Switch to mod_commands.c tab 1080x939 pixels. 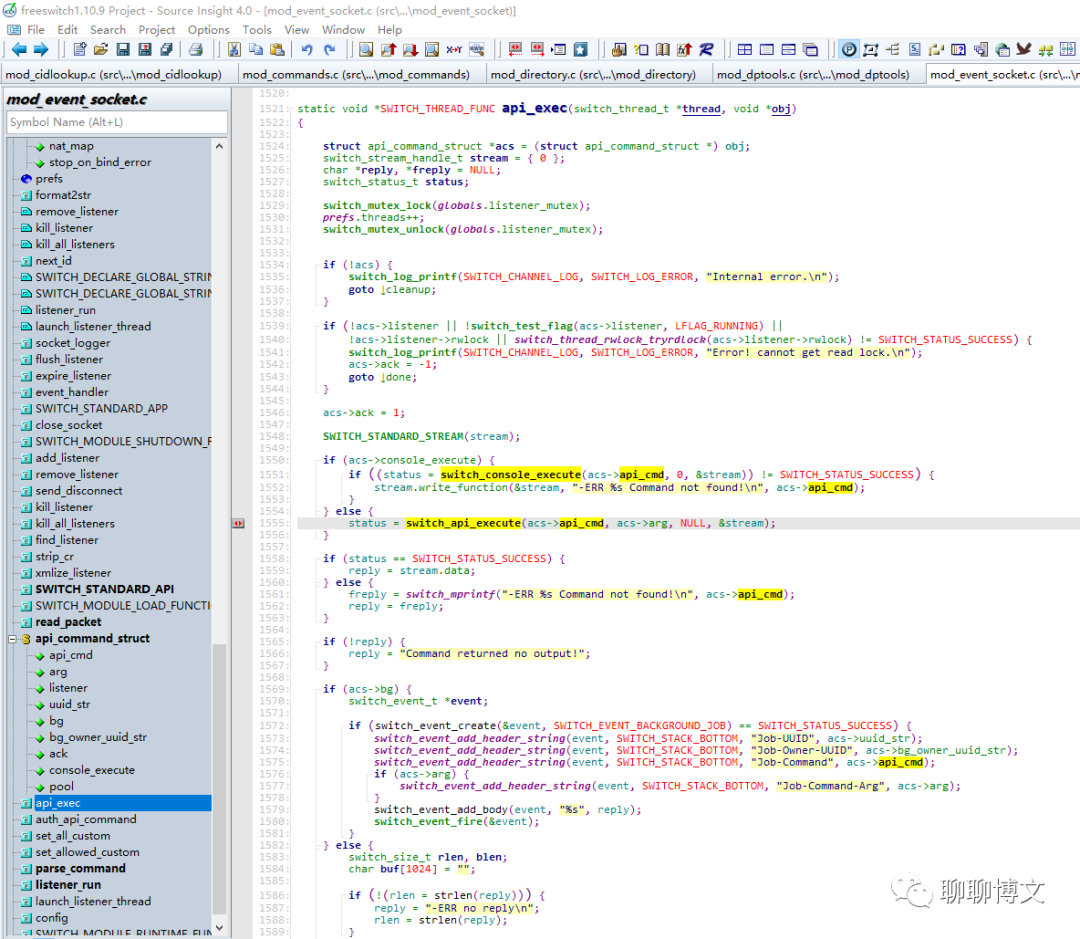pyautogui.click(x=355, y=74)
